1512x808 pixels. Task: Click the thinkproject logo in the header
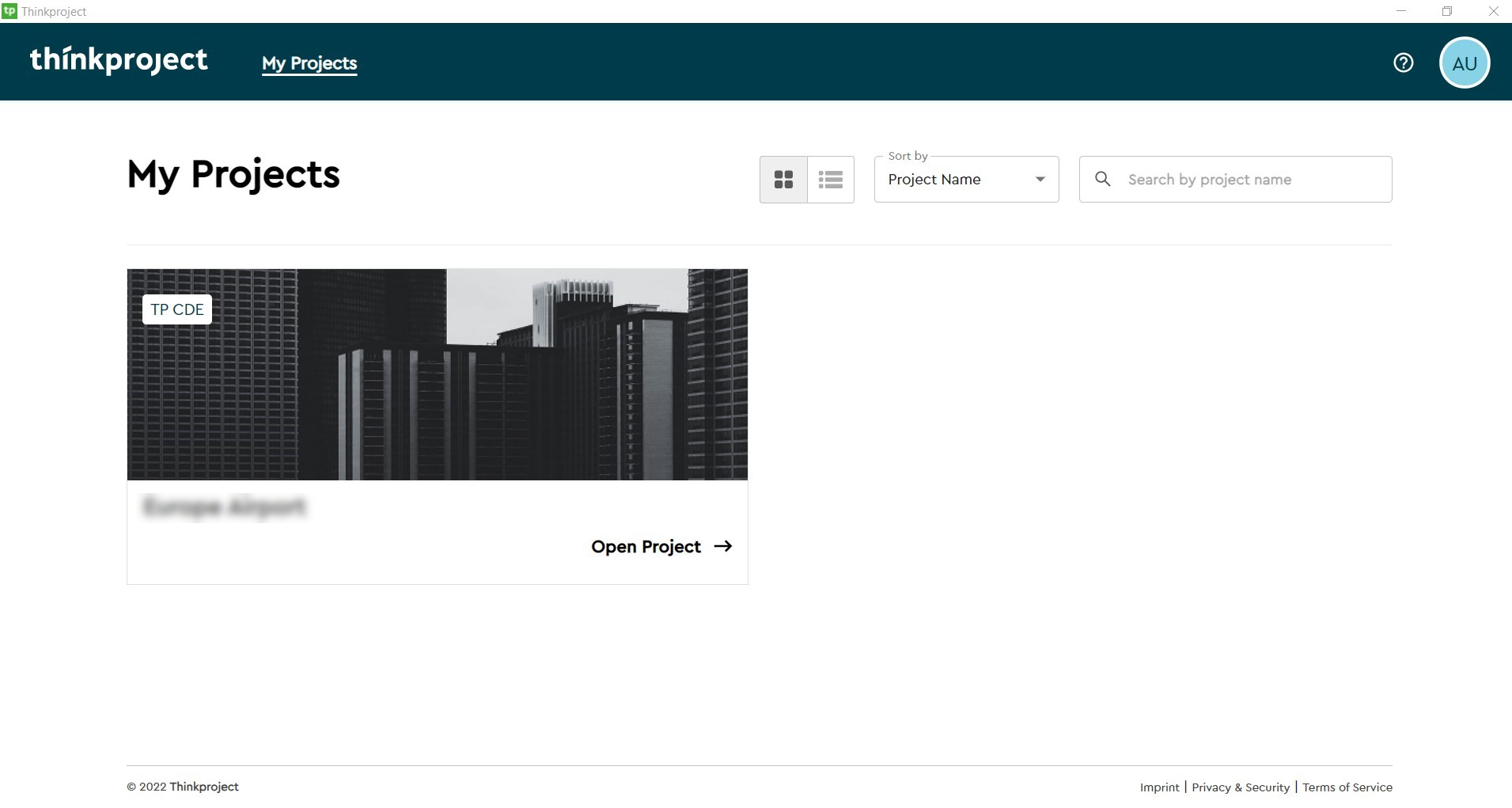pos(119,61)
